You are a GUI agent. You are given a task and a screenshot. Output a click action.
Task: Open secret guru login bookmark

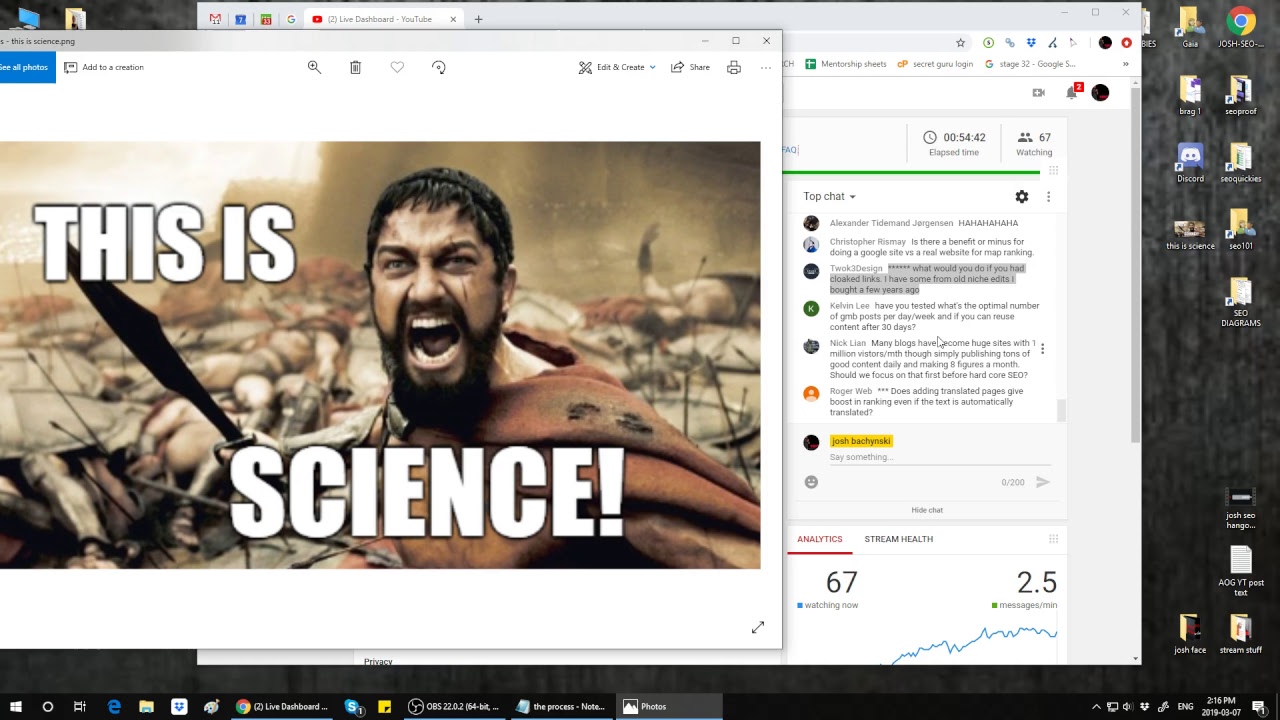[x=935, y=64]
